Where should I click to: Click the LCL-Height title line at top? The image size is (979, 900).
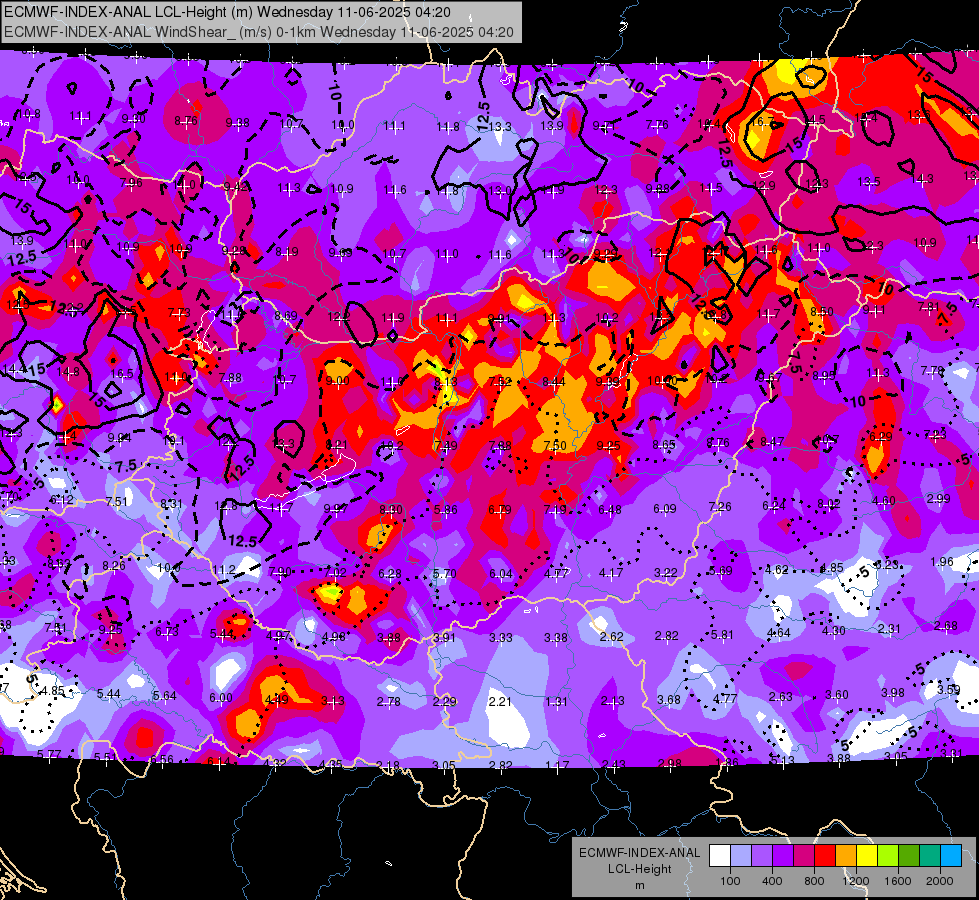pyautogui.click(x=227, y=12)
